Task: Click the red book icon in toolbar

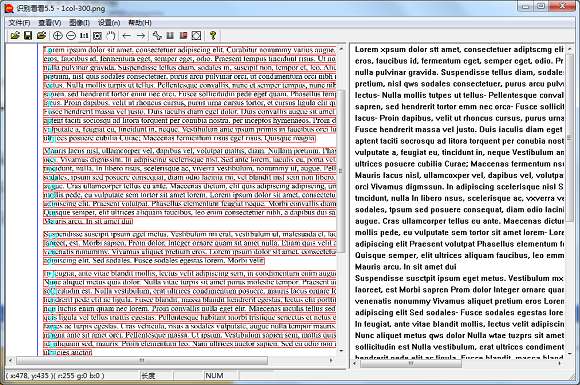Action: (183, 36)
